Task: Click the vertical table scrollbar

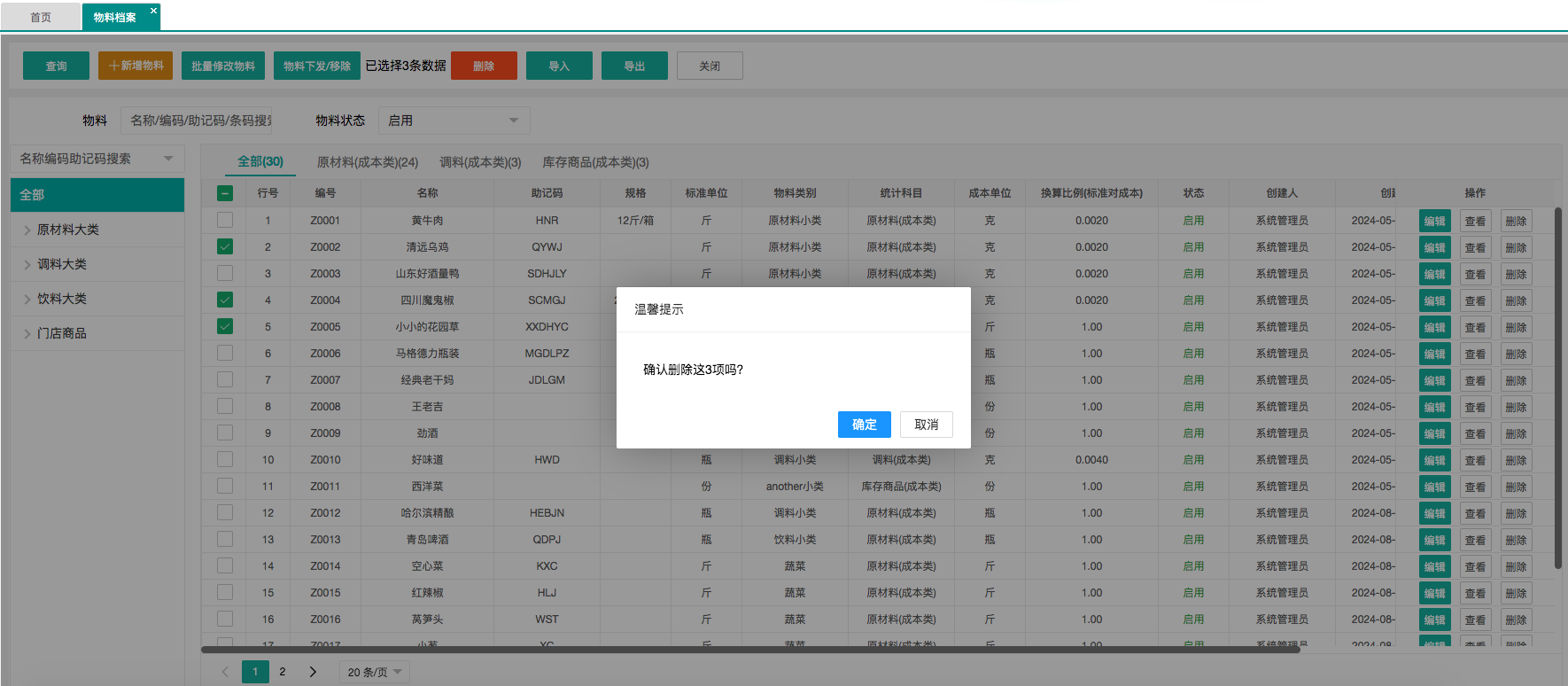Action: pos(1557,388)
